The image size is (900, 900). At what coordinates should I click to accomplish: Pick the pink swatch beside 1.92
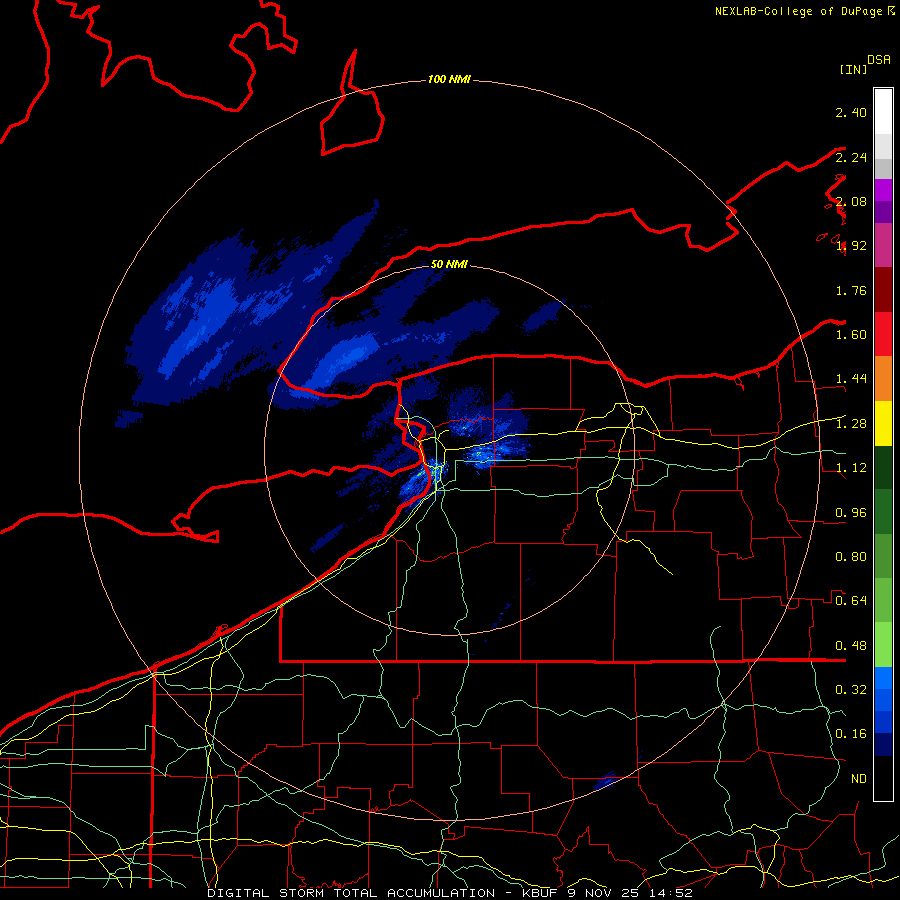click(x=883, y=245)
